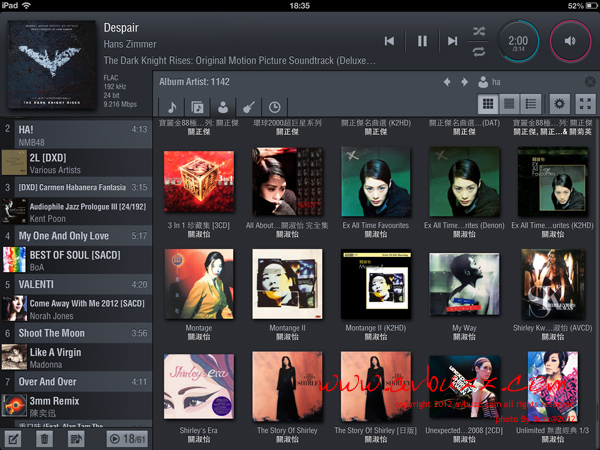Open recently played (clock icon)
The width and height of the screenshot is (600, 450).
pos(275,106)
